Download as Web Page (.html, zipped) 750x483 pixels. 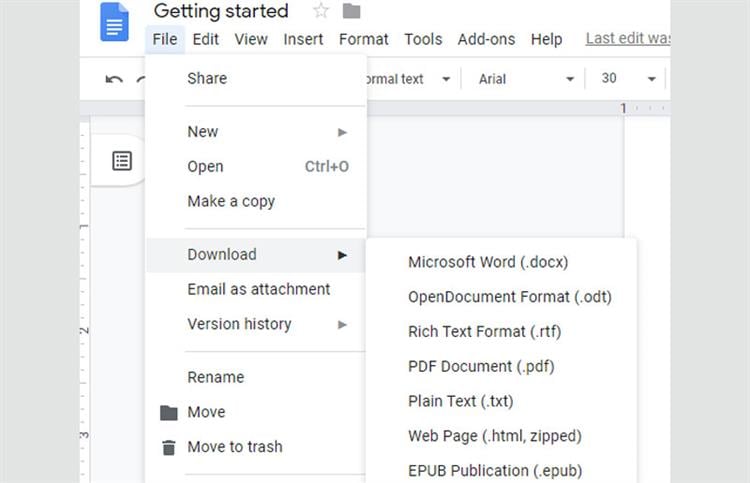pos(502,436)
